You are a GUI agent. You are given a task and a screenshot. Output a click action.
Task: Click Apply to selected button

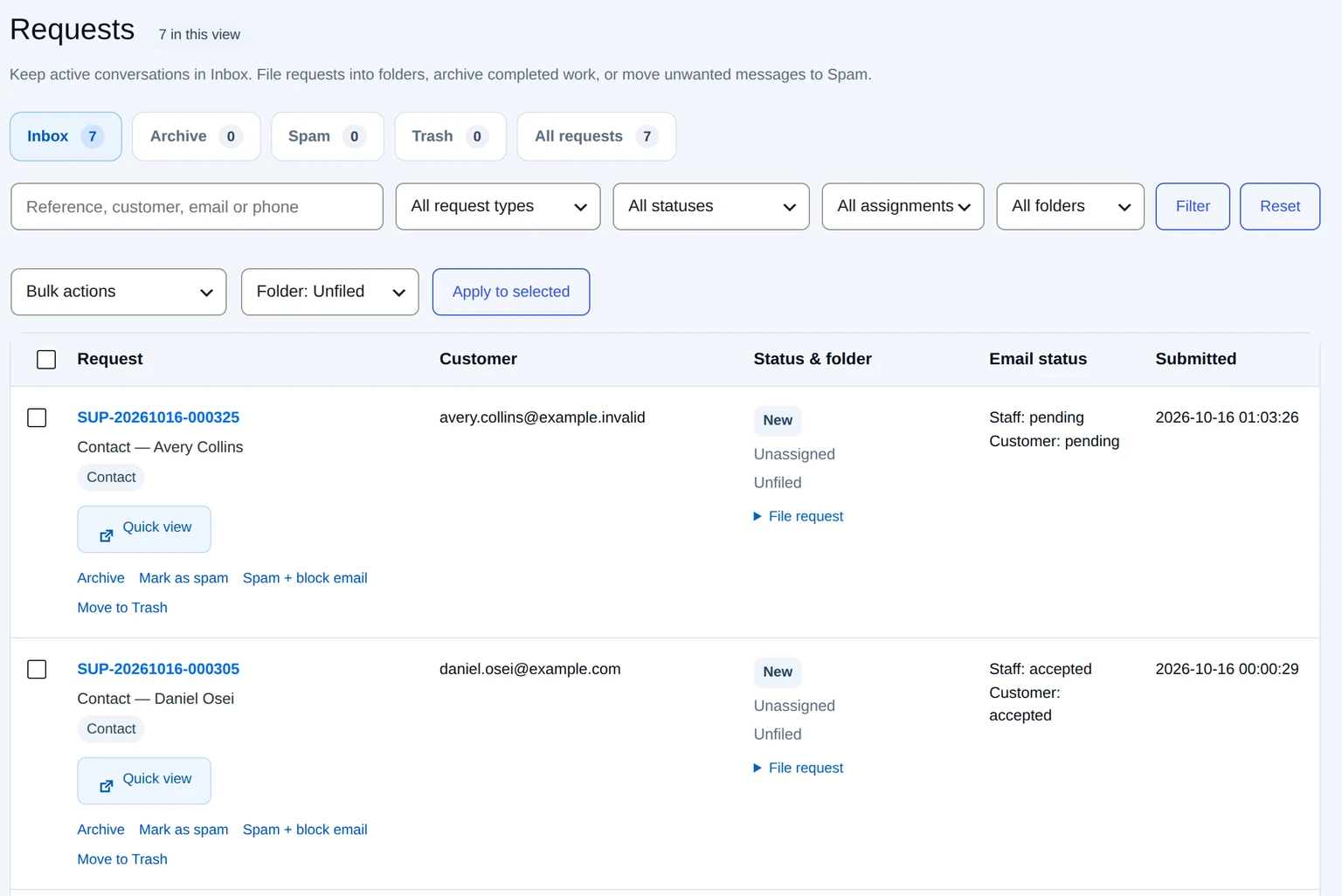tap(511, 292)
